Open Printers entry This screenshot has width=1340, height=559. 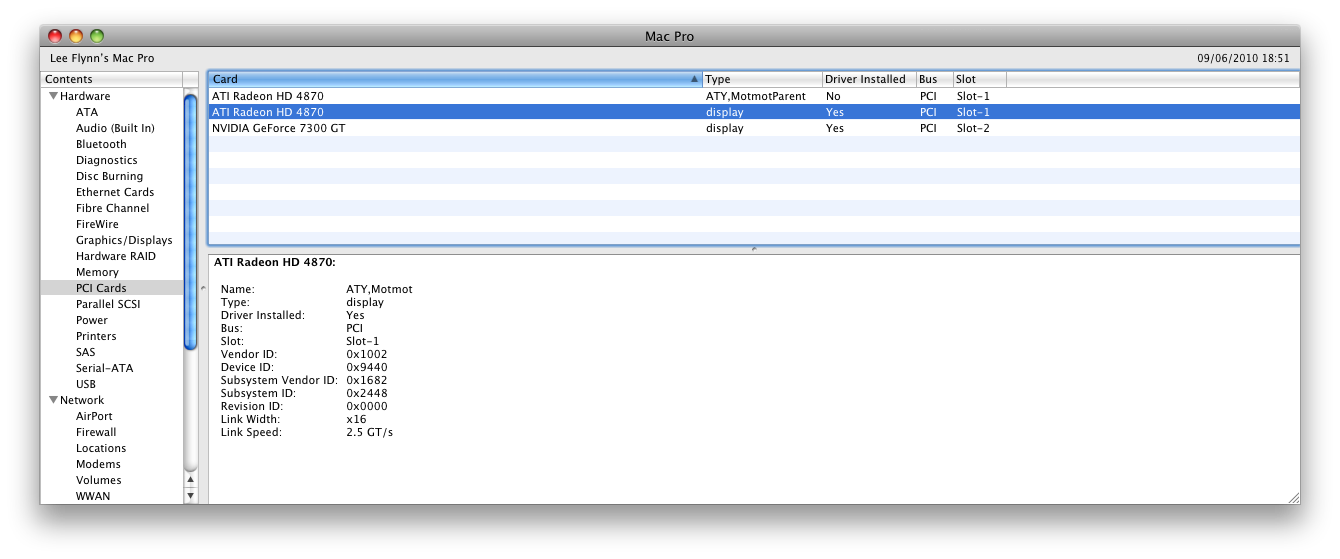click(x=96, y=336)
